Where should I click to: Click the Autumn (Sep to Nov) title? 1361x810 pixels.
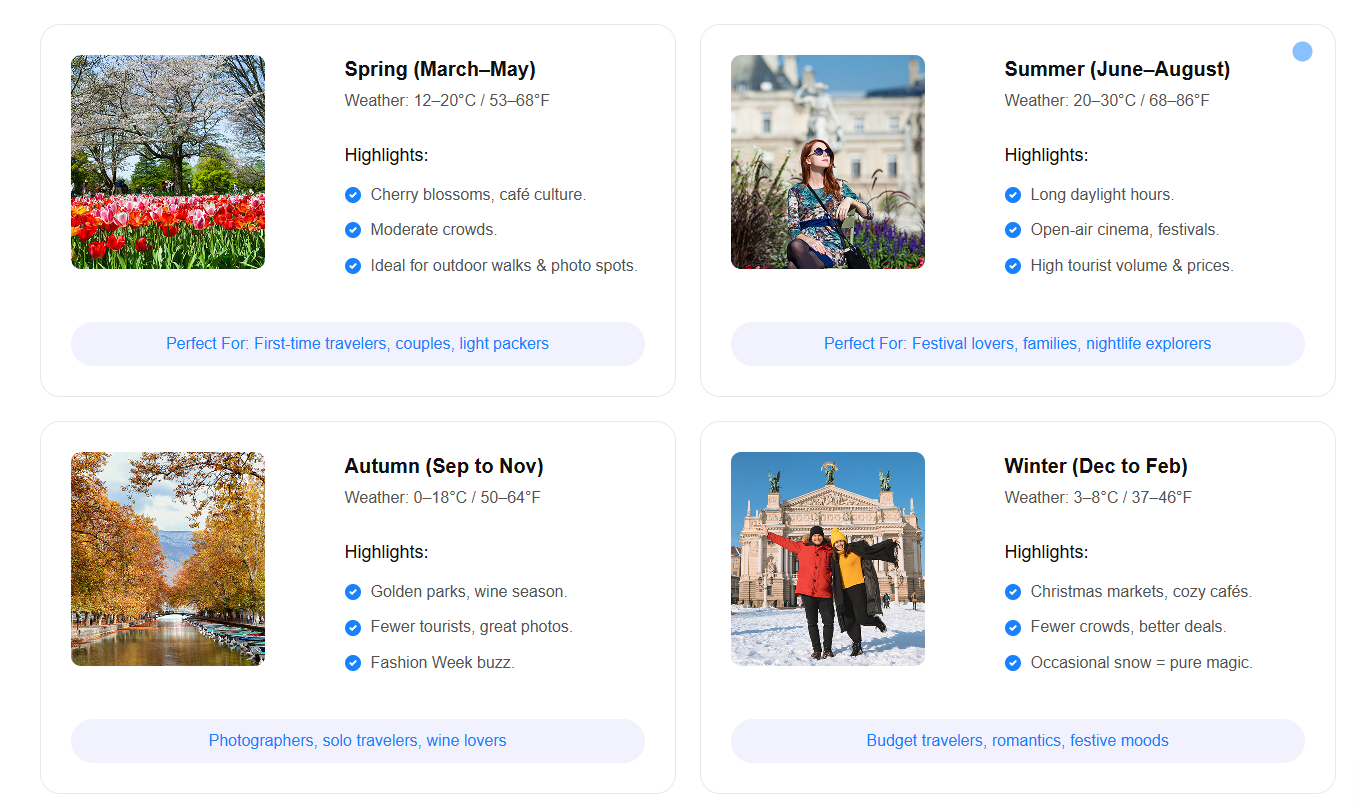pyautogui.click(x=444, y=466)
